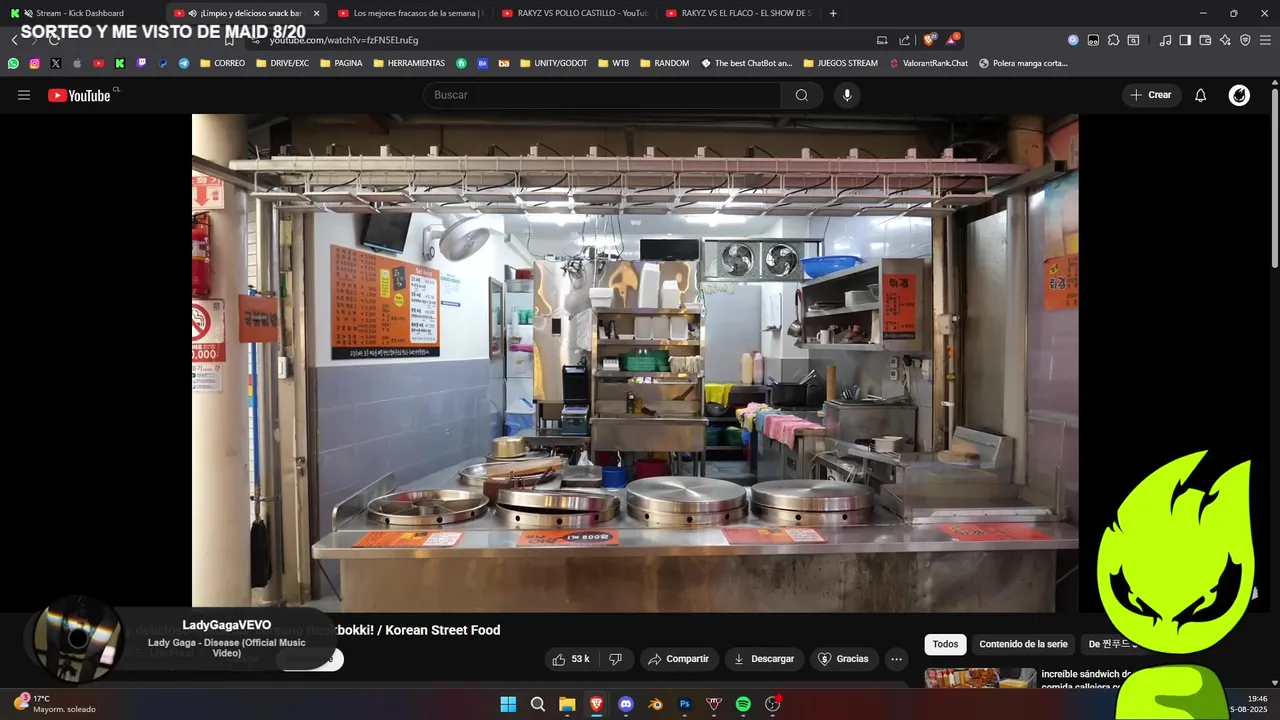Open the Instagram bookmark icon
The width and height of the screenshot is (1280, 720).
[34, 63]
